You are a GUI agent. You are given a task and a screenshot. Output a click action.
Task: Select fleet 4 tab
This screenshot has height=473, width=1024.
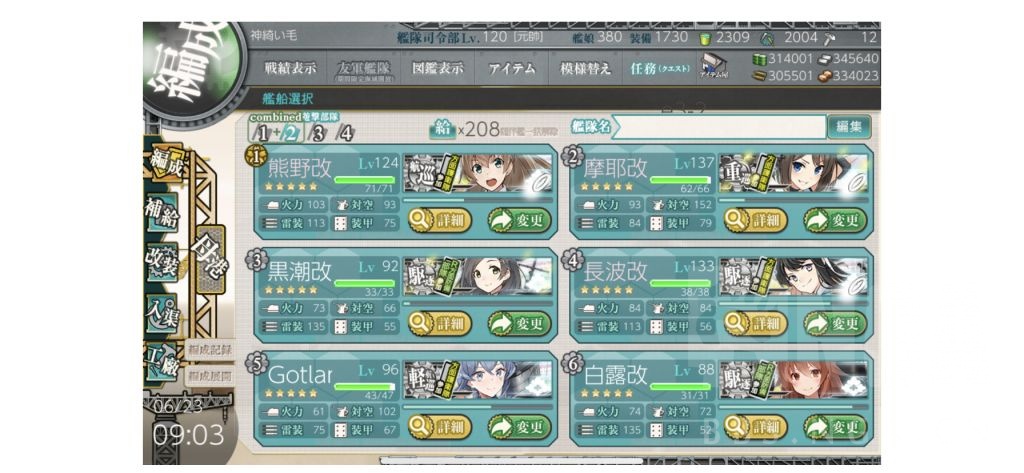[x=345, y=133]
